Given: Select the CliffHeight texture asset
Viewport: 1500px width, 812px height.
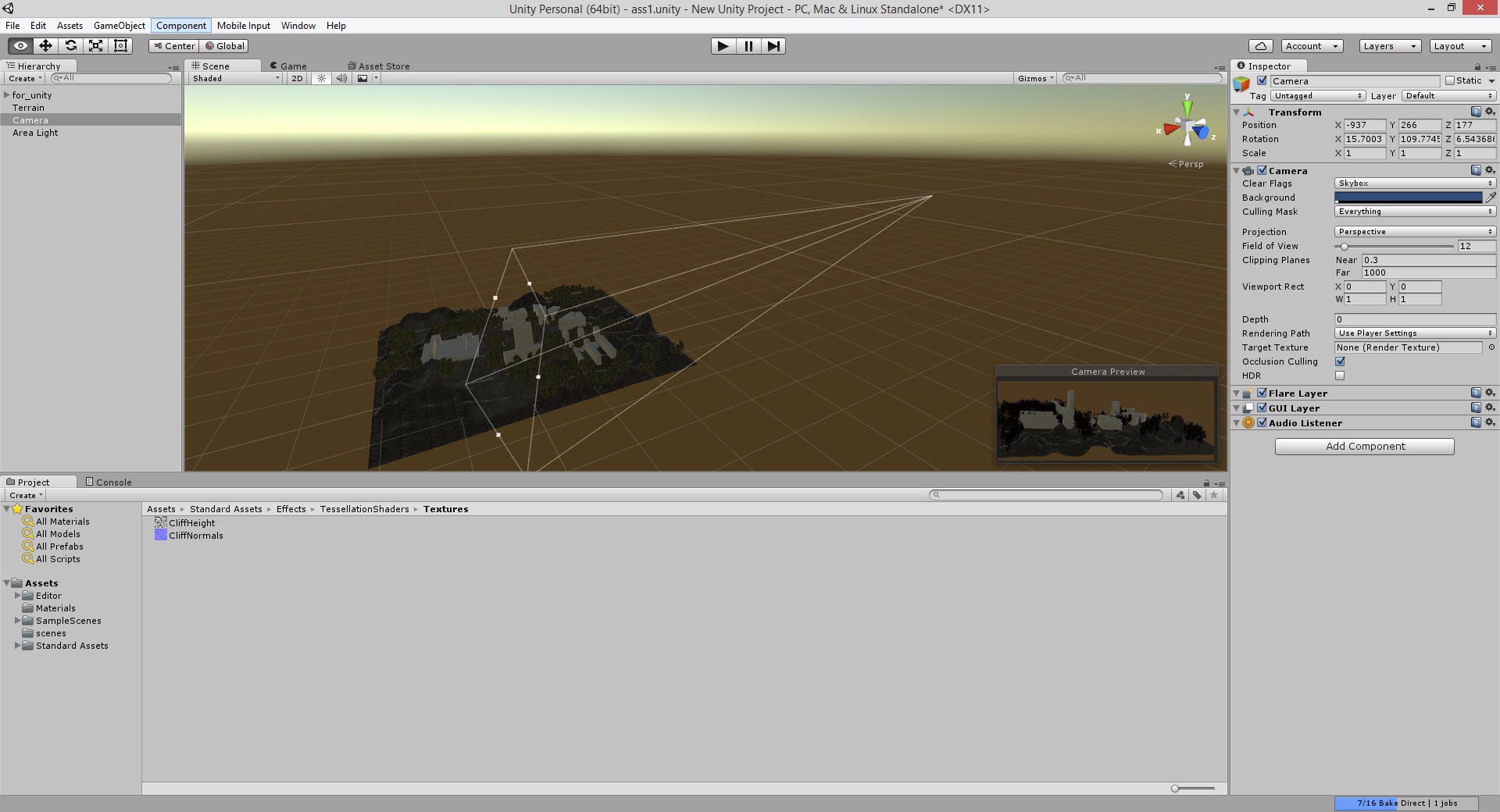Looking at the screenshot, I should click(x=191, y=522).
